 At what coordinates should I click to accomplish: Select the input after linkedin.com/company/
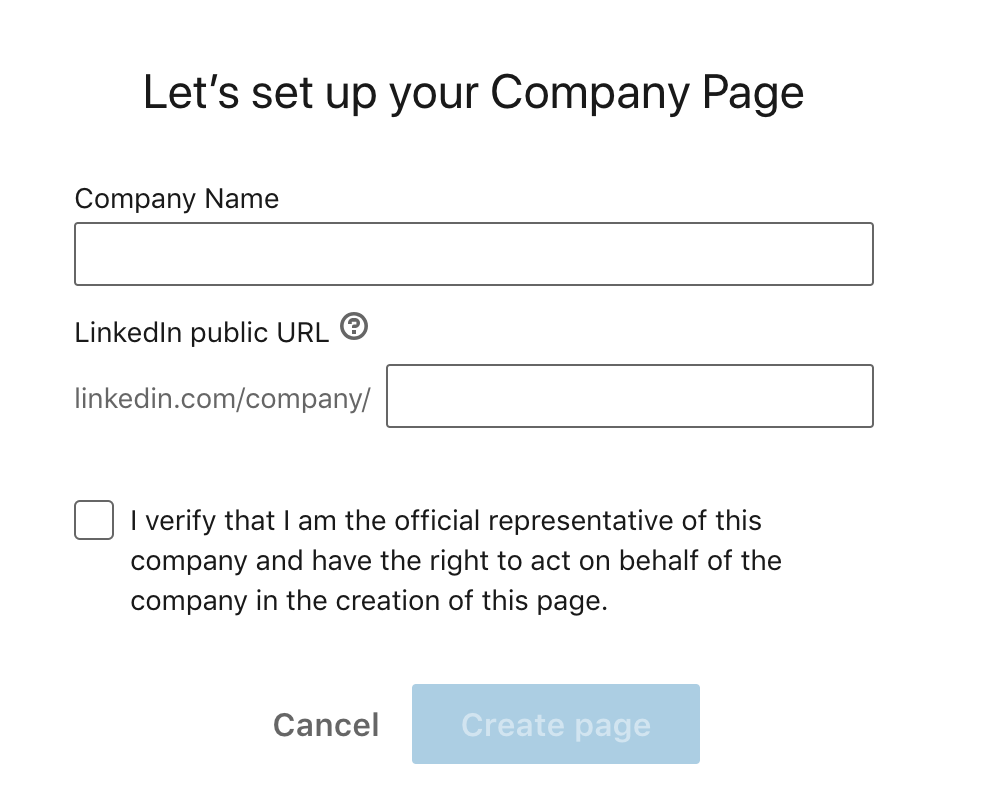click(629, 396)
